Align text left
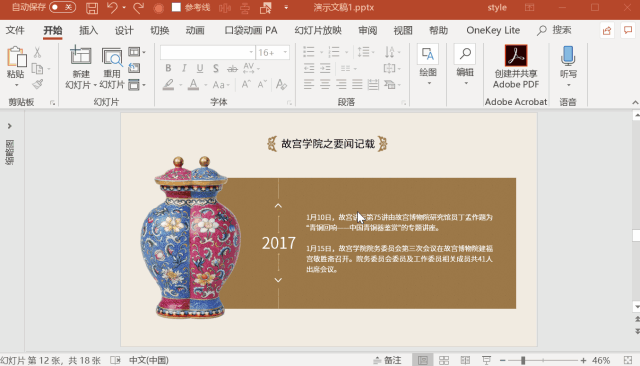Screen dimensions: 640x366 [x=309, y=84]
